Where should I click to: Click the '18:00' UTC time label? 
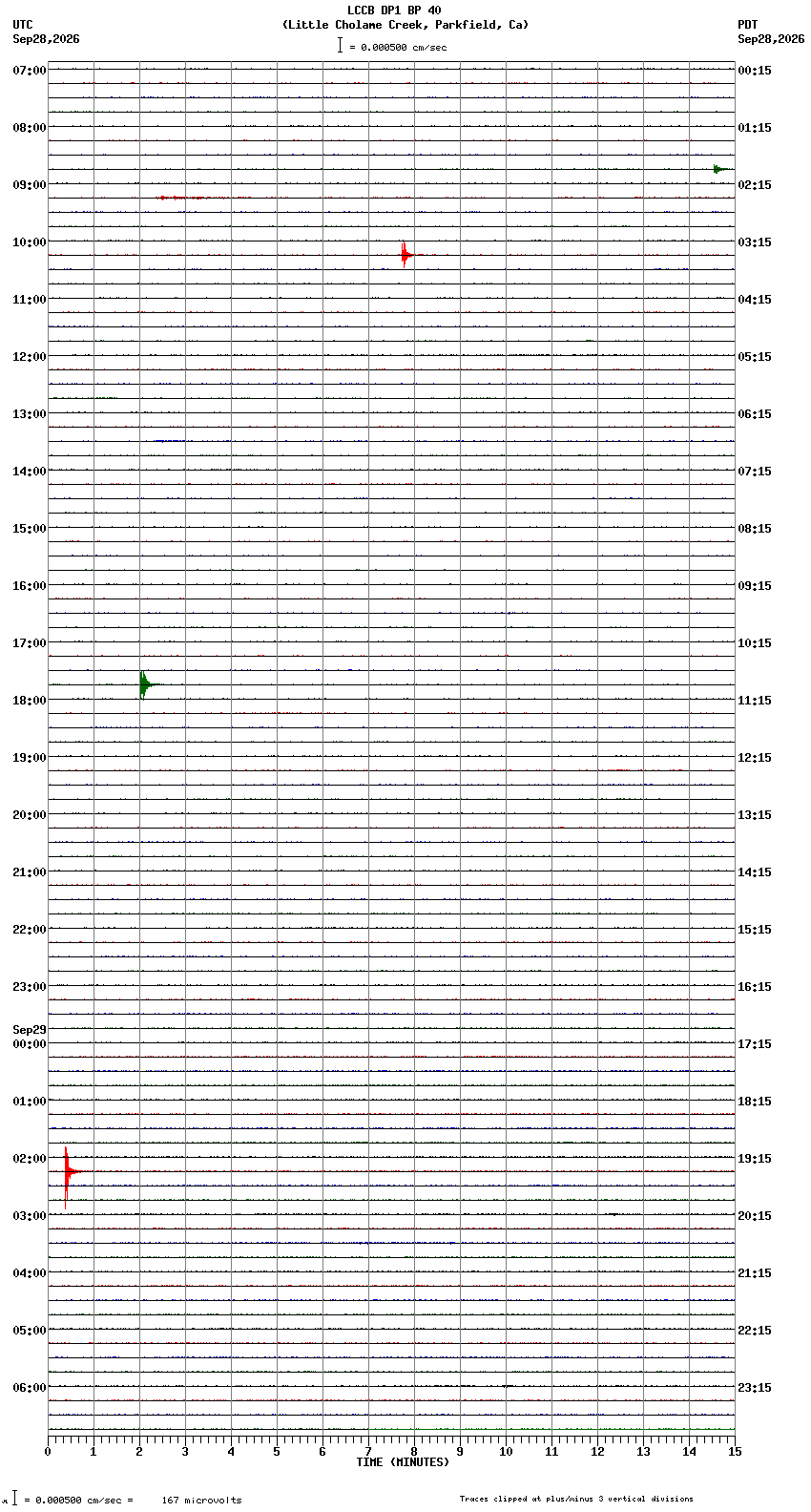pyautogui.click(x=30, y=701)
